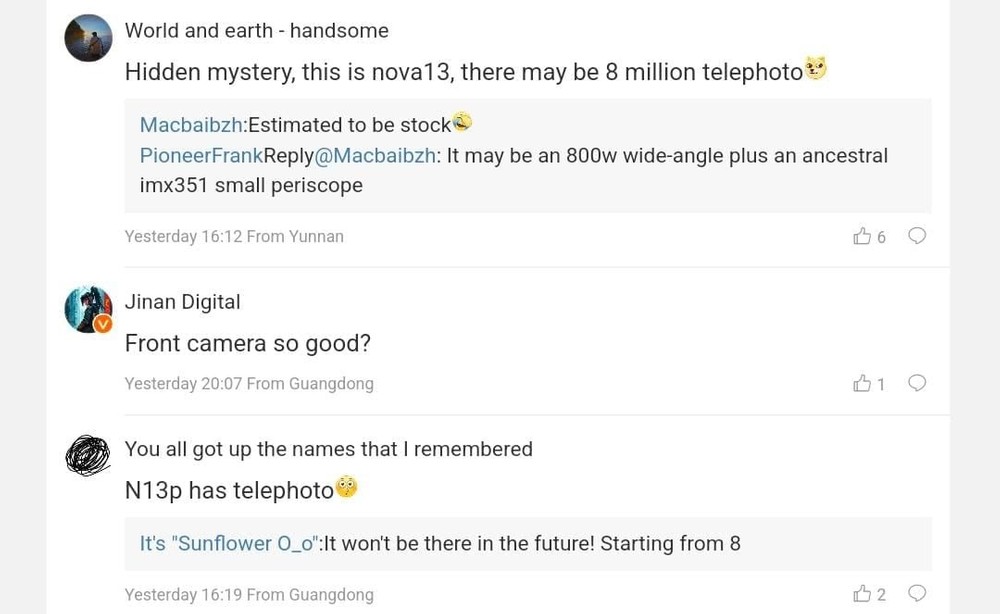
Task: Open replies for the Front camera comment
Action: (916, 383)
